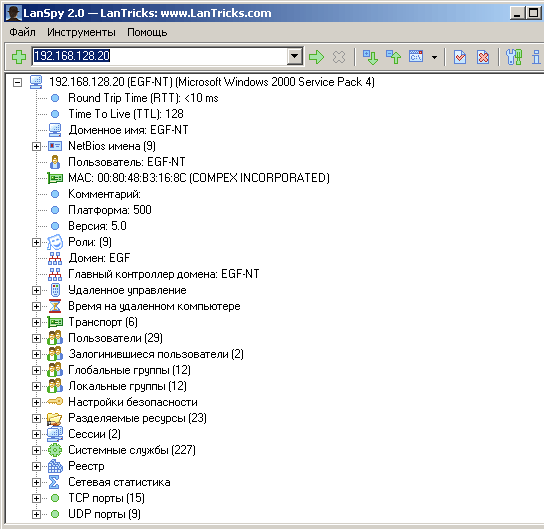The image size is (544, 529).
Task: Click the check all toolbar icon
Action: point(460,57)
